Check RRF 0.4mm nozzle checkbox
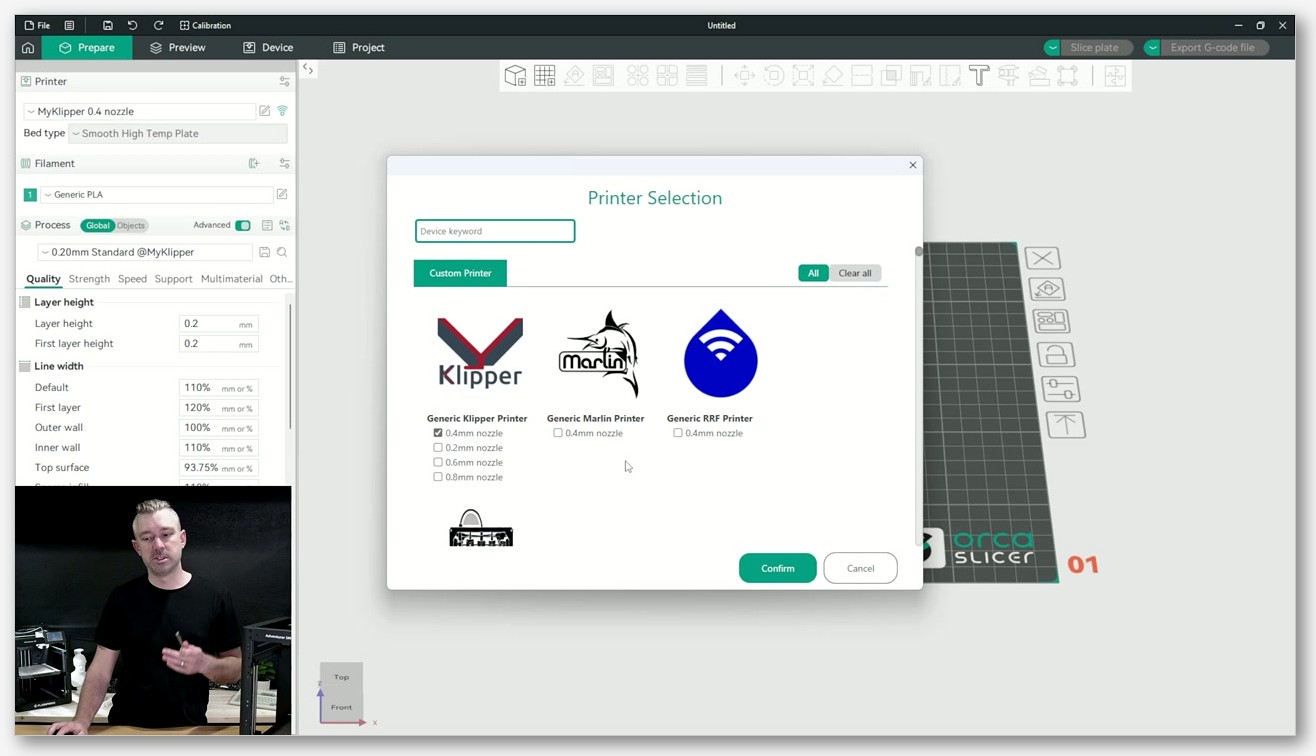Image resolution: width=1316 pixels, height=756 pixels. pyautogui.click(x=678, y=433)
